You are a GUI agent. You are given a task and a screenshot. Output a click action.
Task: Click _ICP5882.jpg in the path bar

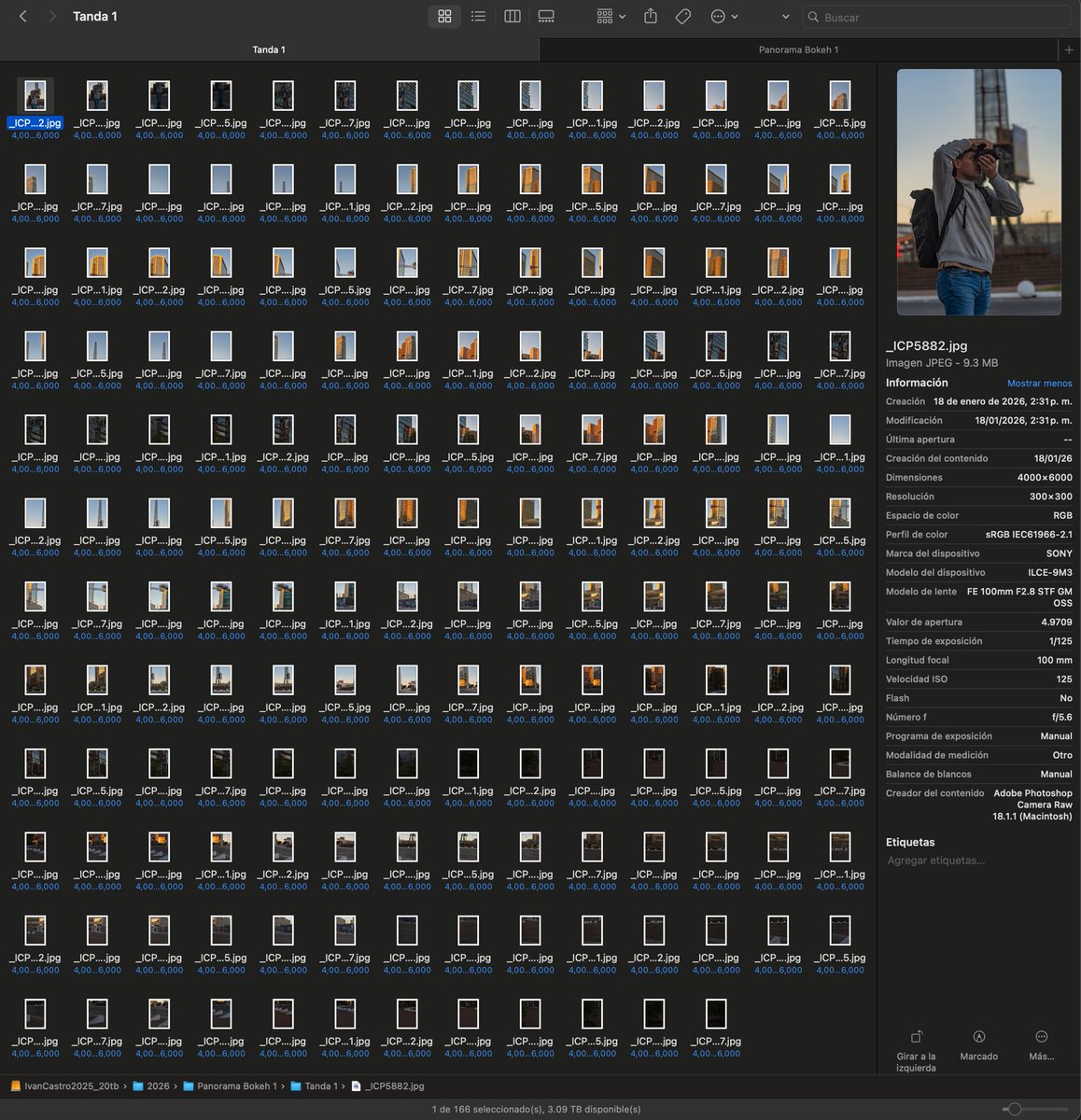[x=387, y=1086]
